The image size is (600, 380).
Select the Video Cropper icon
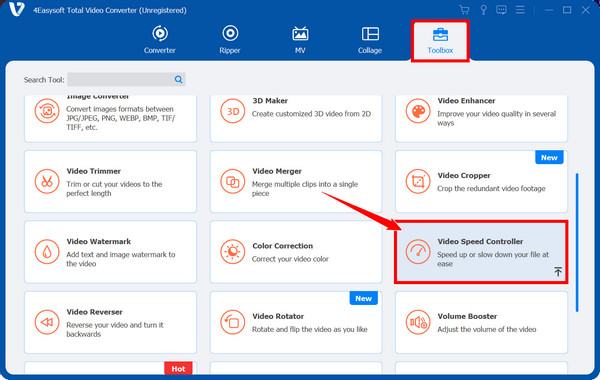coord(418,181)
